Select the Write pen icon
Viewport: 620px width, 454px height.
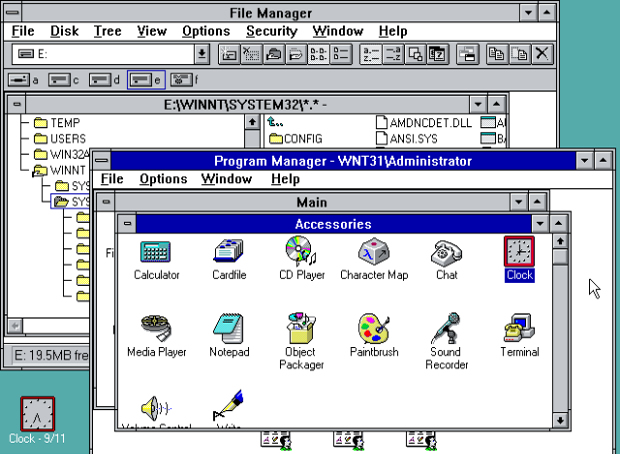229,406
